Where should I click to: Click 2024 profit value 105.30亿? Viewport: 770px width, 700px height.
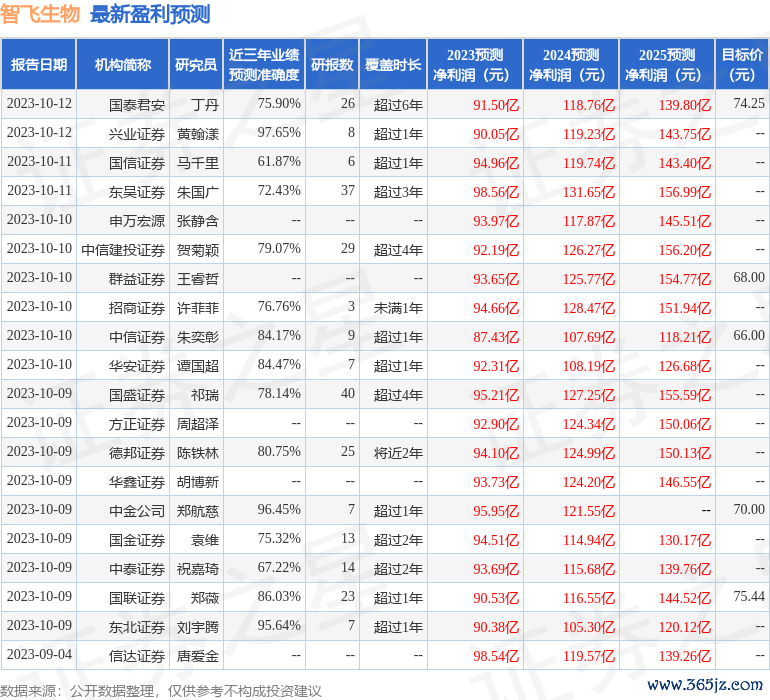tap(589, 627)
